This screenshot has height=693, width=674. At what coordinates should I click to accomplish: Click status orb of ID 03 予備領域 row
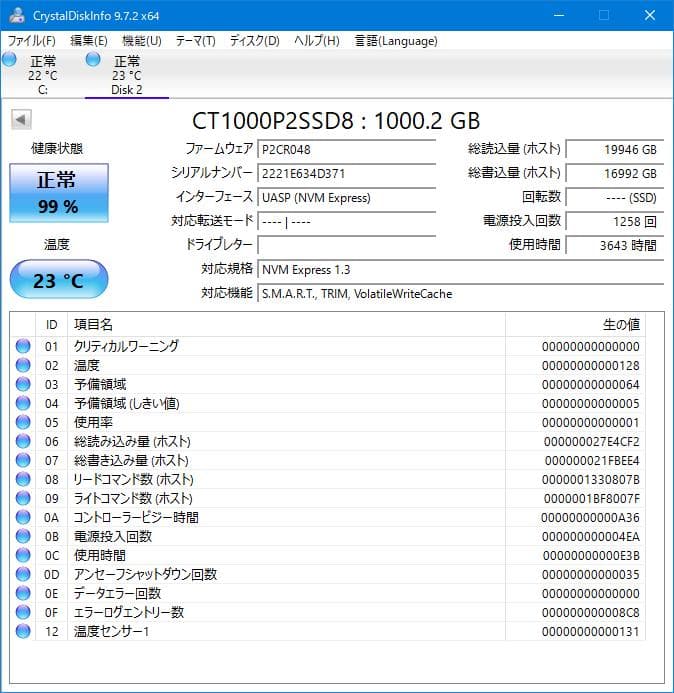(x=23, y=384)
